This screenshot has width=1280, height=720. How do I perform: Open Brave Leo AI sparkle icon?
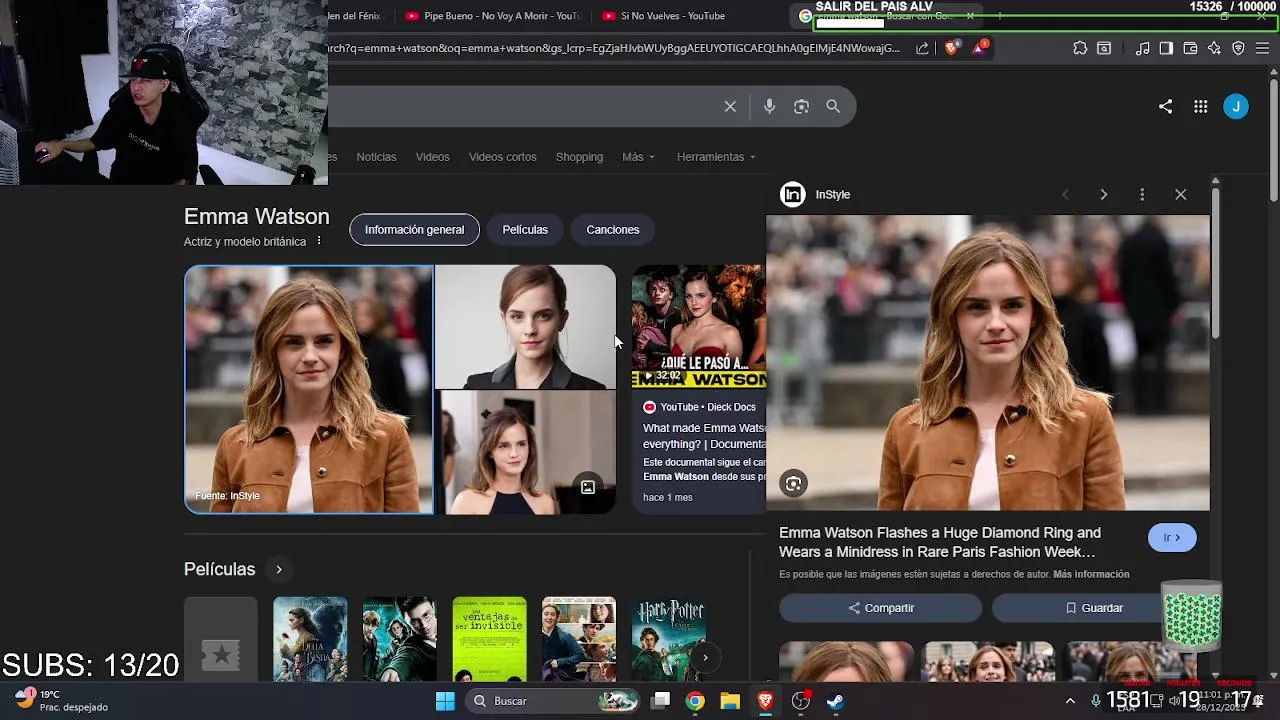pyautogui.click(x=1214, y=48)
